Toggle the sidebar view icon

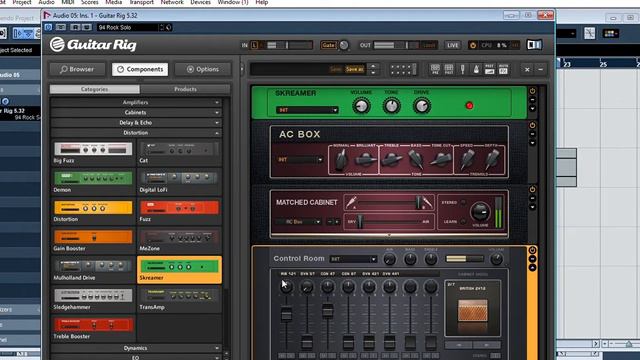tap(534, 45)
